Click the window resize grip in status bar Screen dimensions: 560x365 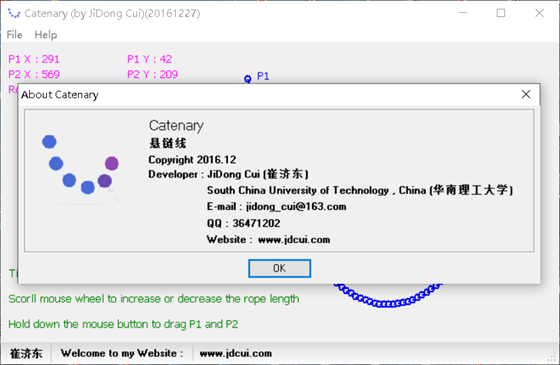point(553,358)
